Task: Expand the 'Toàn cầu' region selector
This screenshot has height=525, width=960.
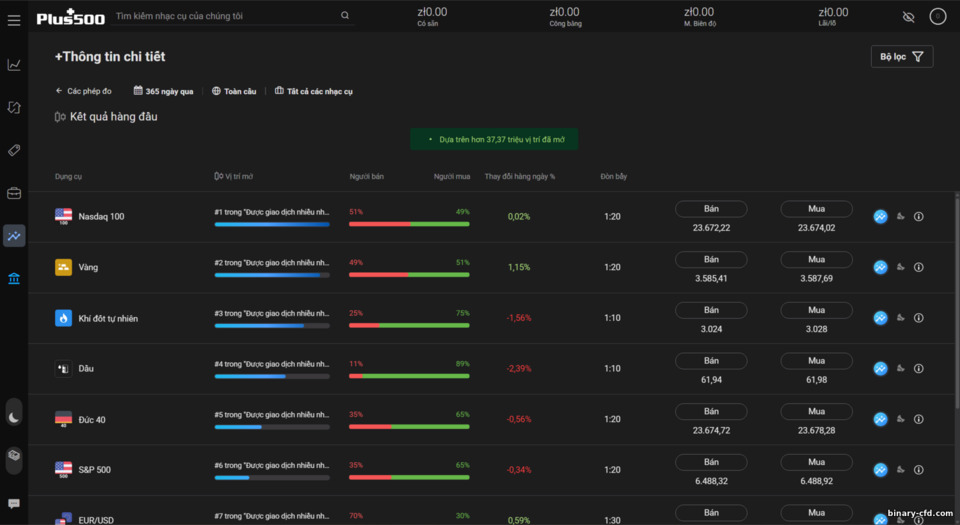Action: click(234, 91)
